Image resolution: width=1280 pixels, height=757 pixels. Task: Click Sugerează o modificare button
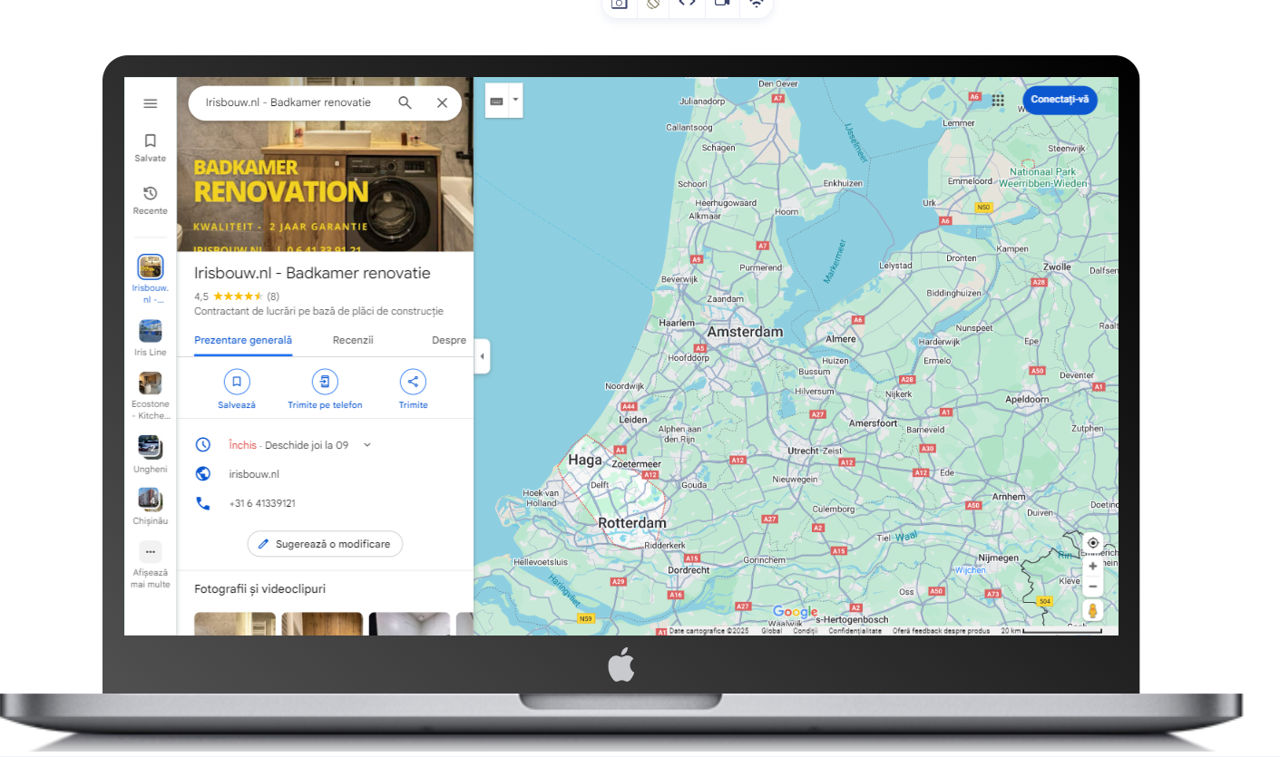pos(325,544)
